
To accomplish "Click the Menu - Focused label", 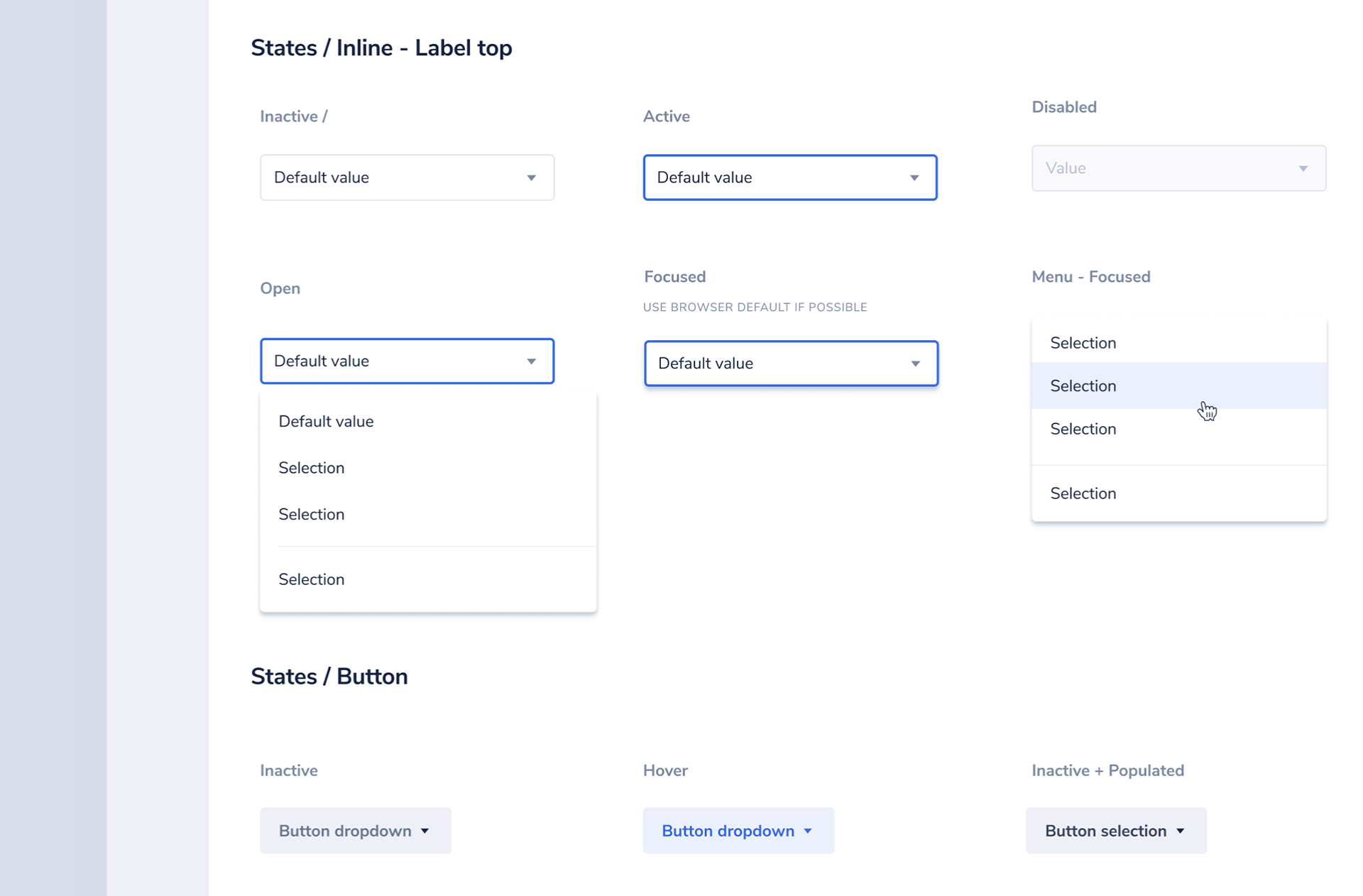I will pyautogui.click(x=1091, y=277).
